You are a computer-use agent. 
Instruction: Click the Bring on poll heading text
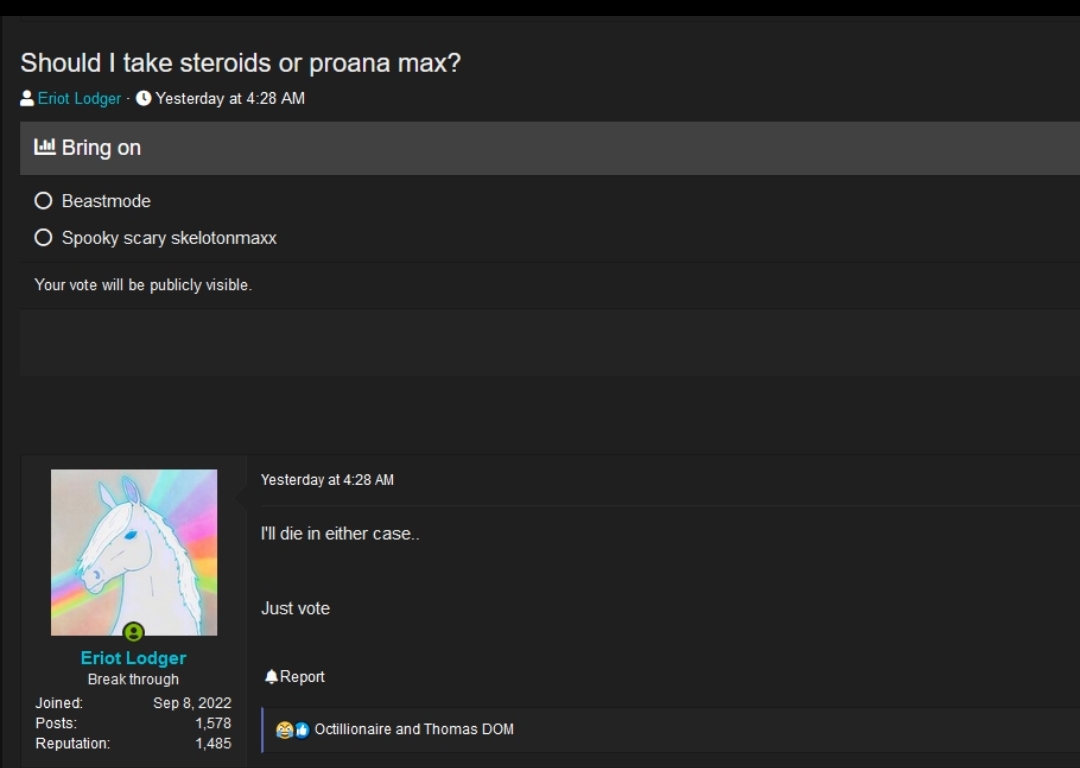(x=101, y=147)
